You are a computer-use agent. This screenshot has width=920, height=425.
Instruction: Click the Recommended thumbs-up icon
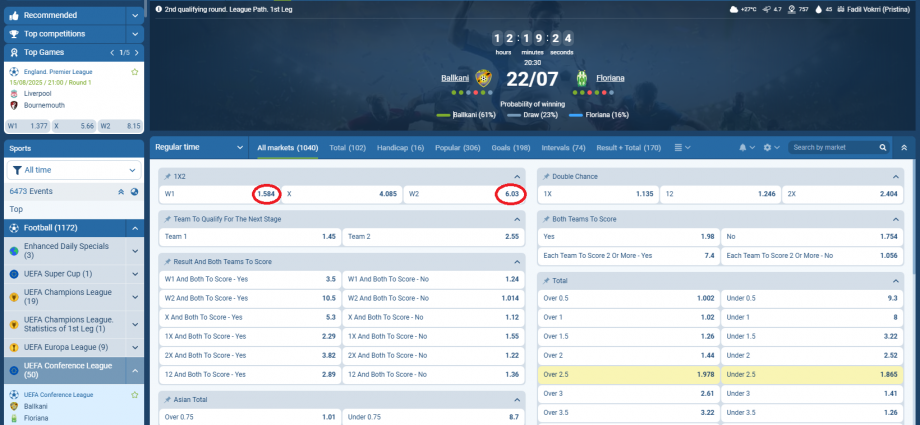14,15
